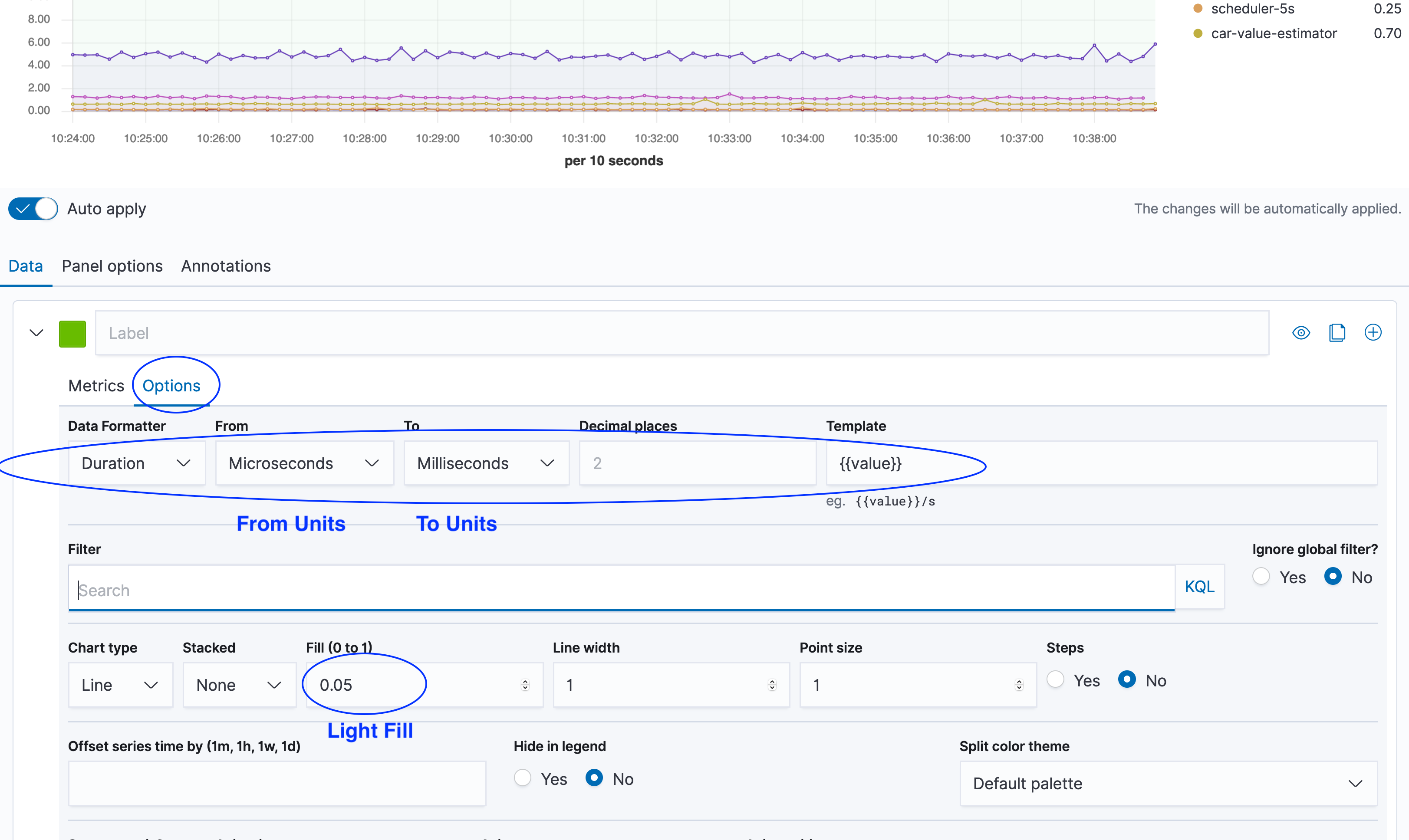Open the Data Formatter Duration dropdown

click(136, 463)
